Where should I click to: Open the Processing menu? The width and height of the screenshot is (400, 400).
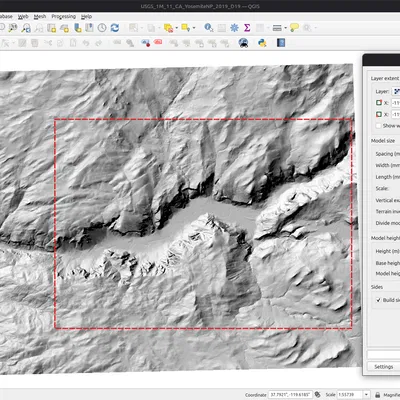click(63, 16)
